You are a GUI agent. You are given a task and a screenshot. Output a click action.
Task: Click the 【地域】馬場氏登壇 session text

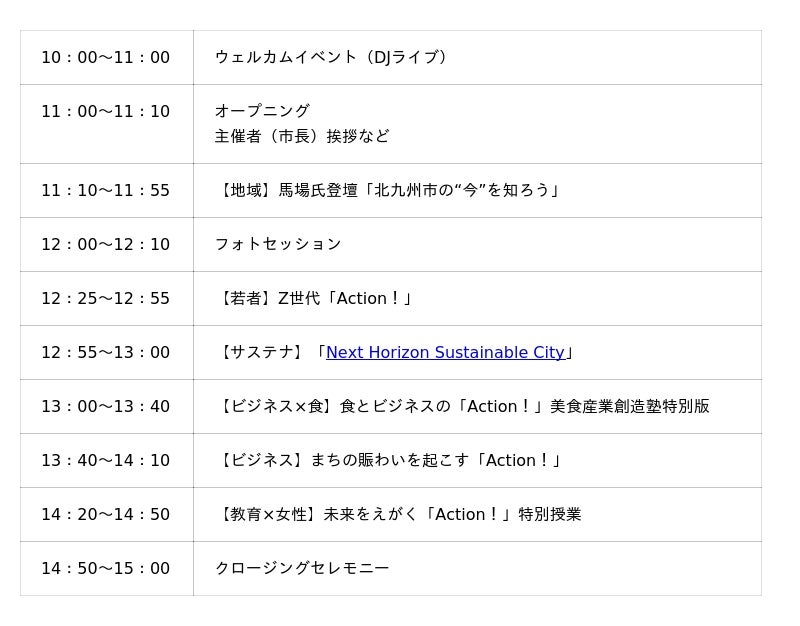[x=388, y=190]
